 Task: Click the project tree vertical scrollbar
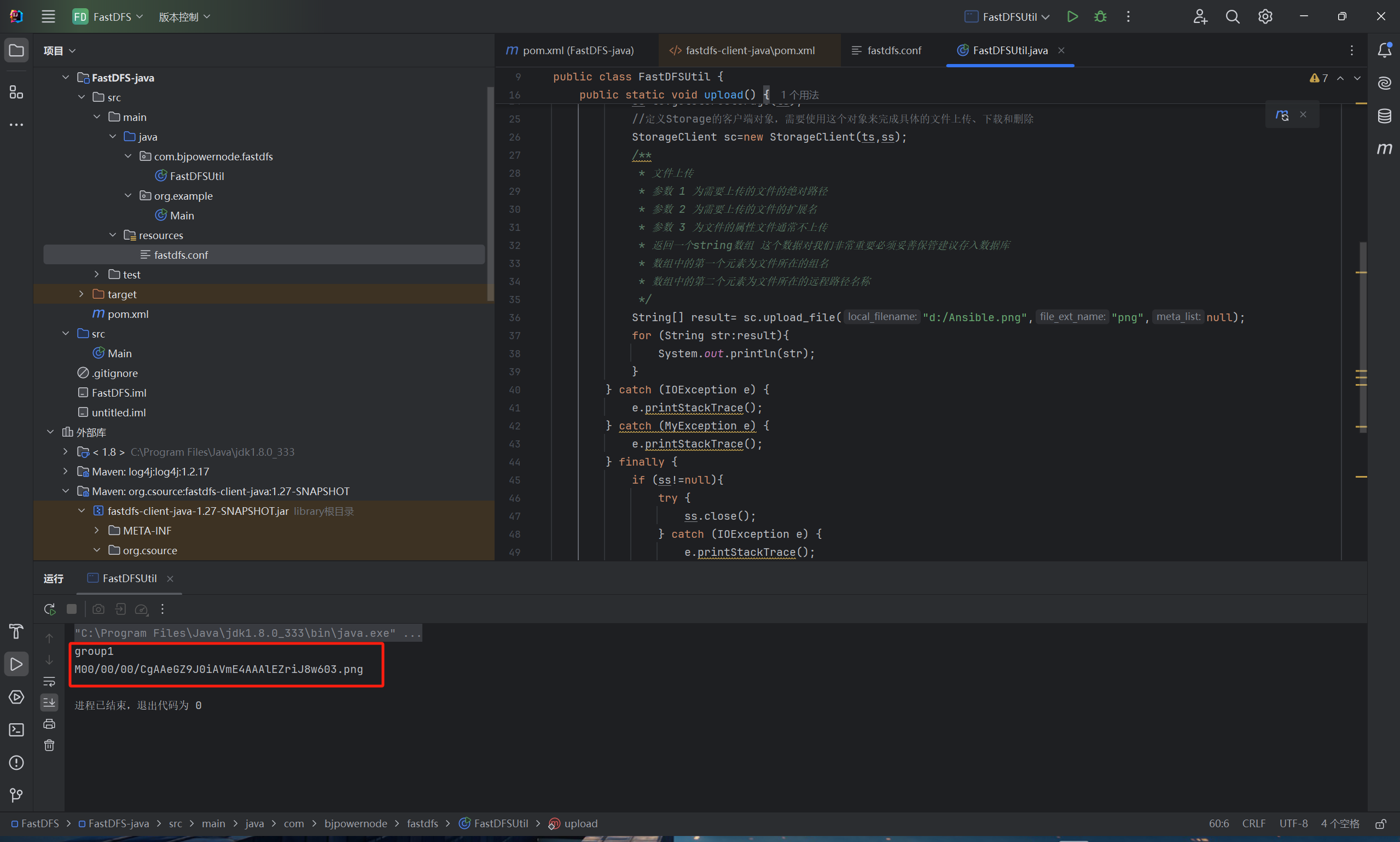pos(491,193)
